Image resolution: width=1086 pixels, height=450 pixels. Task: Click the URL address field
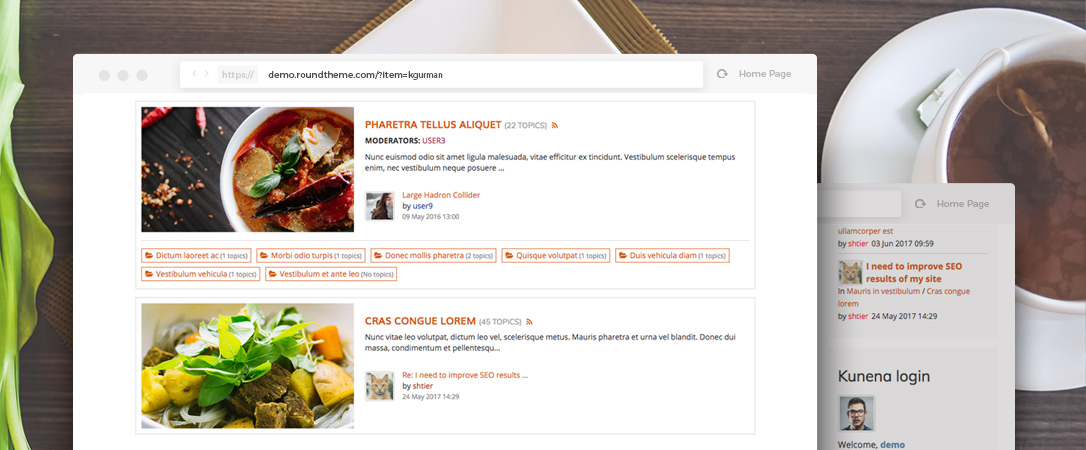pos(441,74)
